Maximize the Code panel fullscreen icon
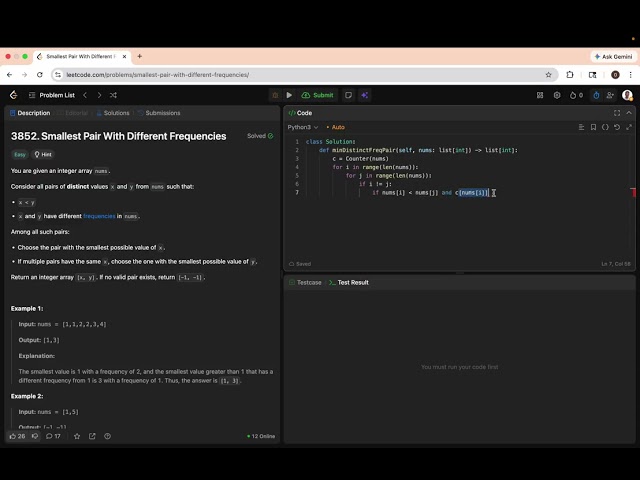 pyautogui.click(x=617, y=113)
